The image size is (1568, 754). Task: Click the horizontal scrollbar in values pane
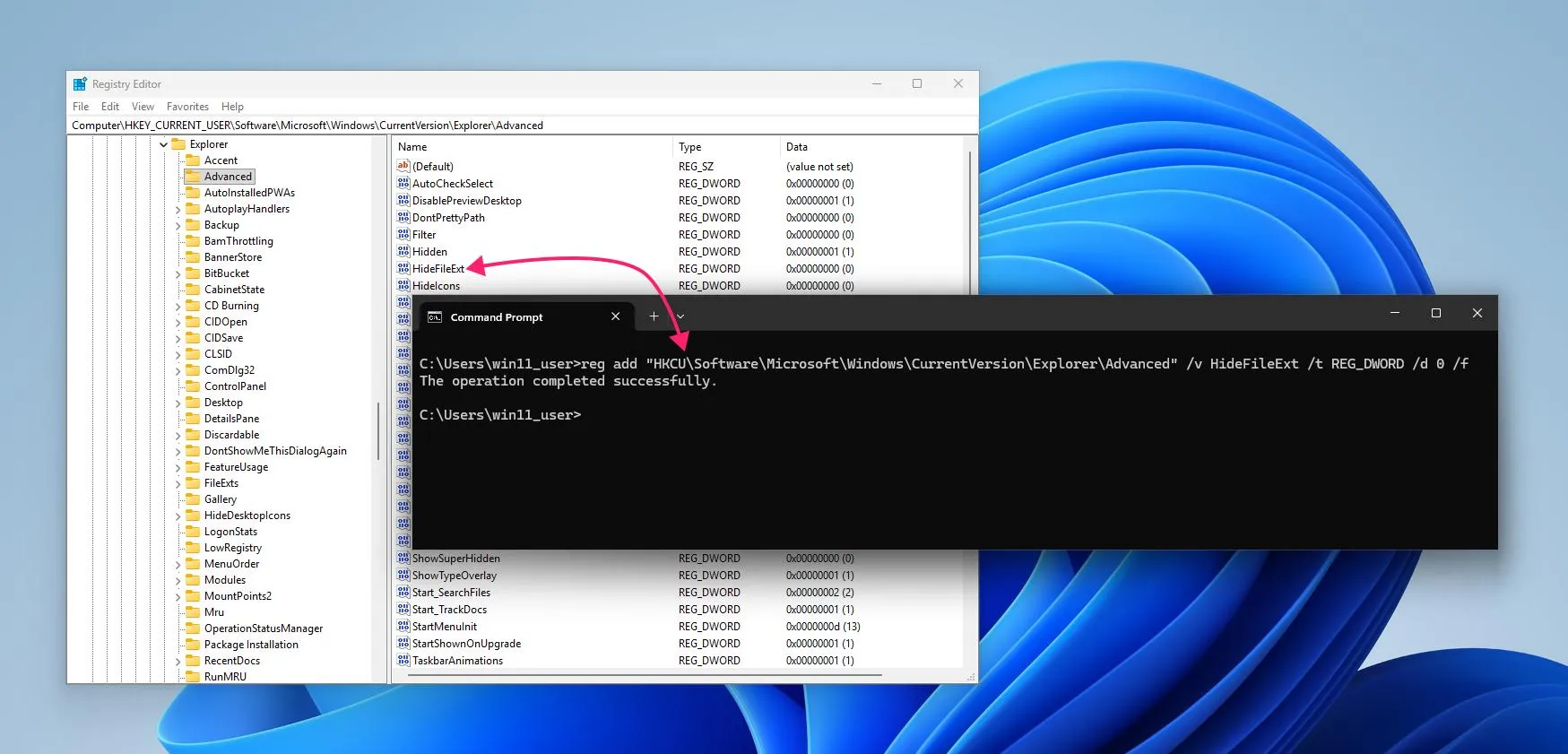[x=645, y=675]
